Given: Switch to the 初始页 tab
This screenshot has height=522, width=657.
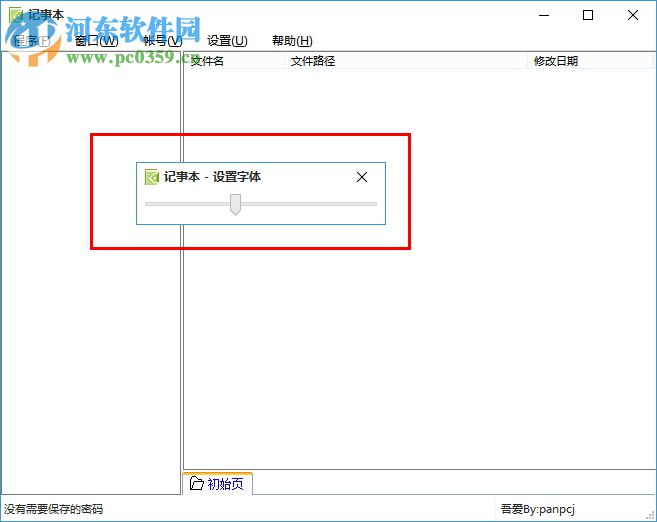Looking at the screenshot, I should pyautogui.click(x=217, y=484).
